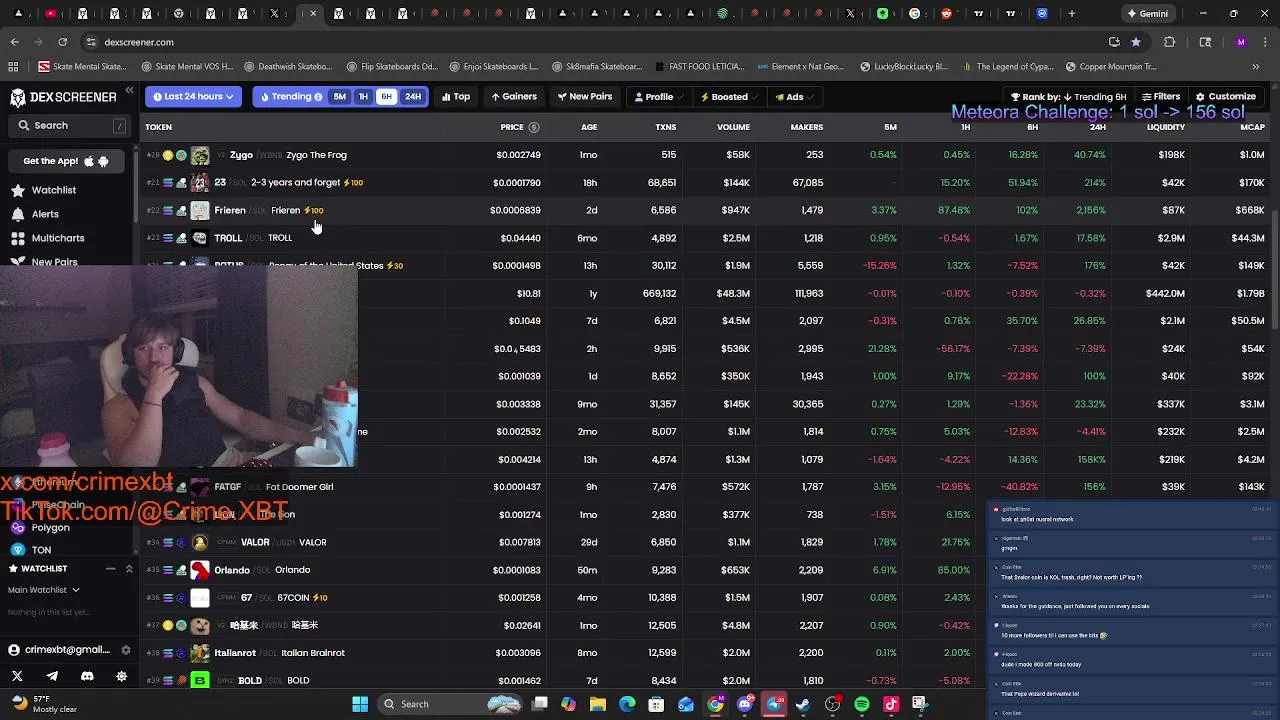Bookmark this page with the star icon

point(1136,42)
